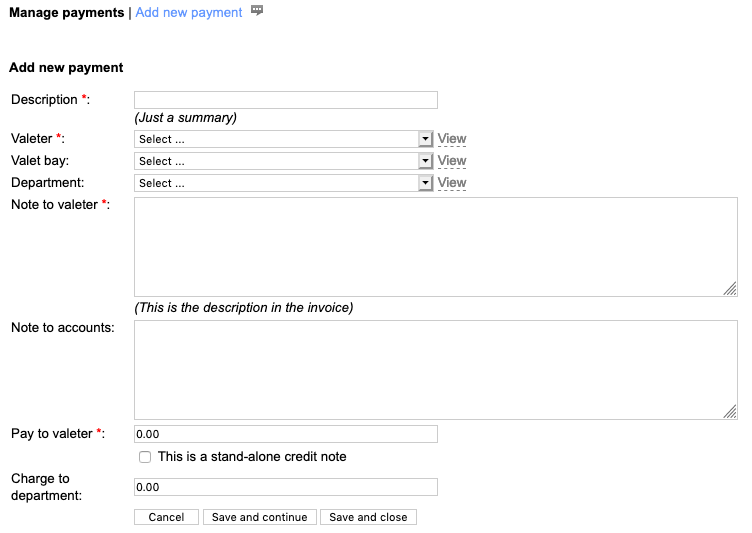Click the Manage payments heading tab
This screenshot has height=533, width=752.
point(67,12)
